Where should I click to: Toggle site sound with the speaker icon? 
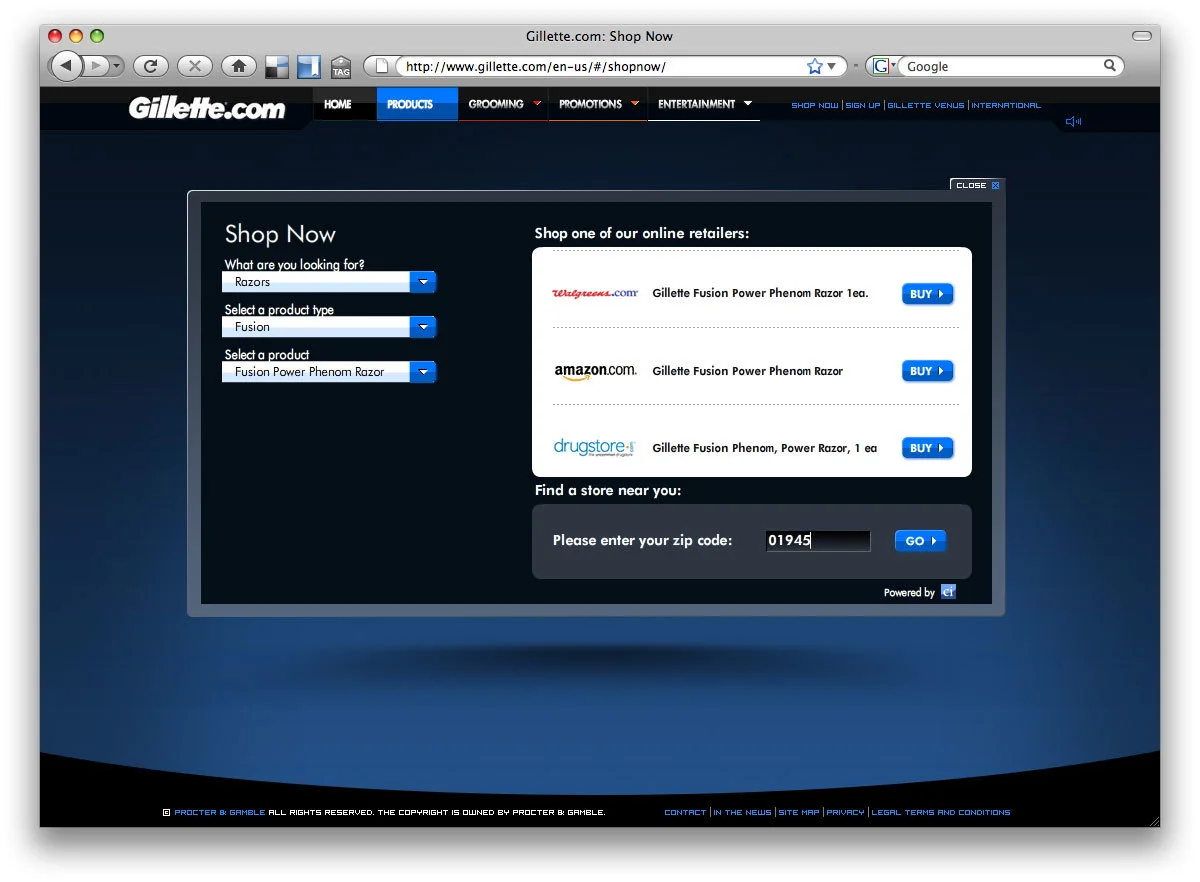1073,121
